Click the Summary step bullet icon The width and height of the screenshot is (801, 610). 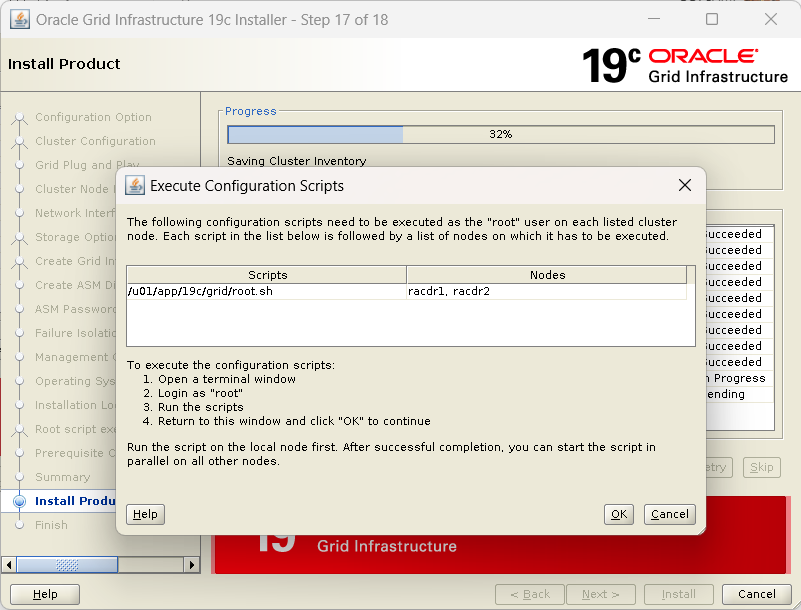(x=19, y=477)
